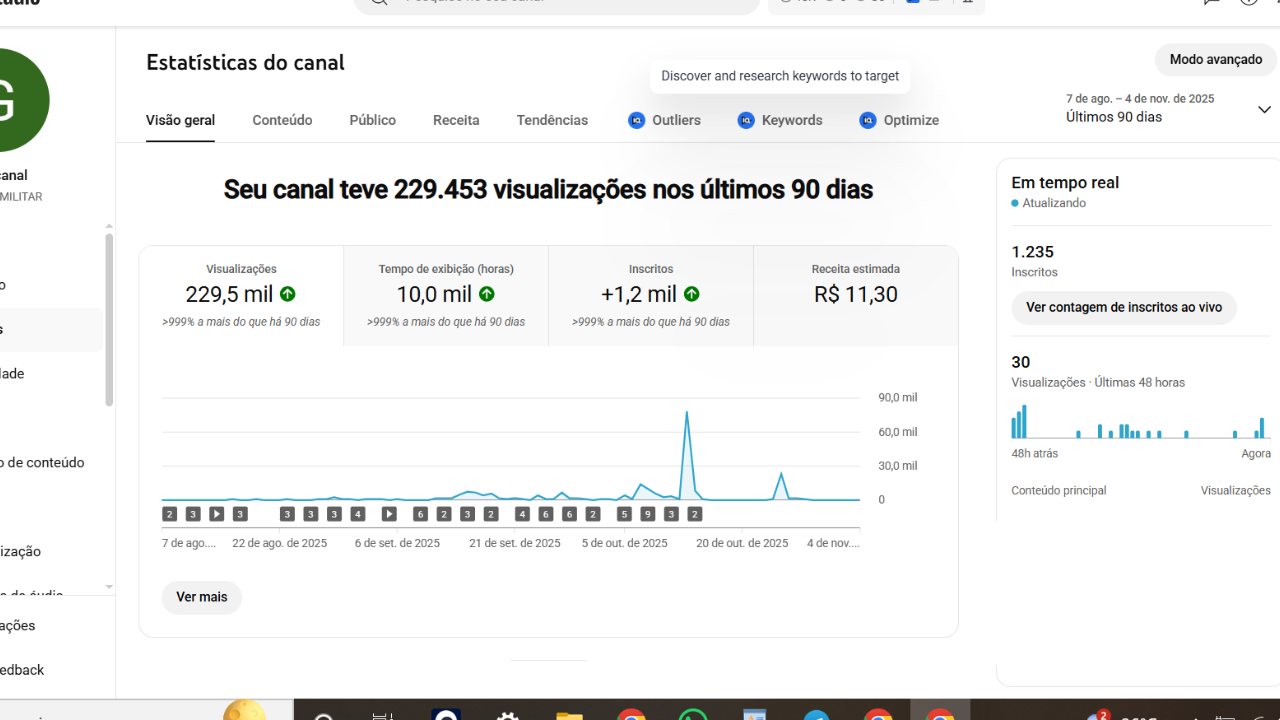Select the Tempo de exibição (horas) card
The height and width of the screenshot is (720, 1280).
446,296
